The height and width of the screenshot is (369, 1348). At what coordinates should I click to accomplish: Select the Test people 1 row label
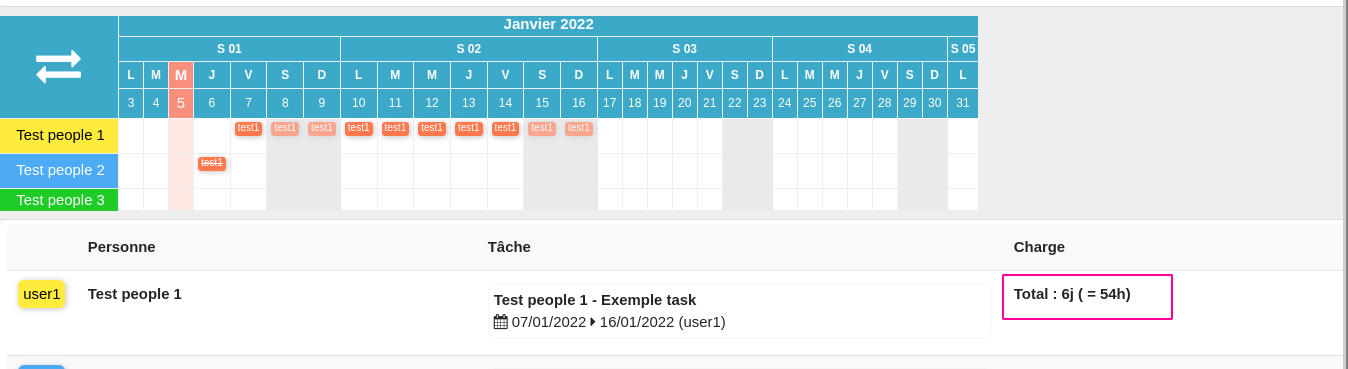click(x=60, y=135)
